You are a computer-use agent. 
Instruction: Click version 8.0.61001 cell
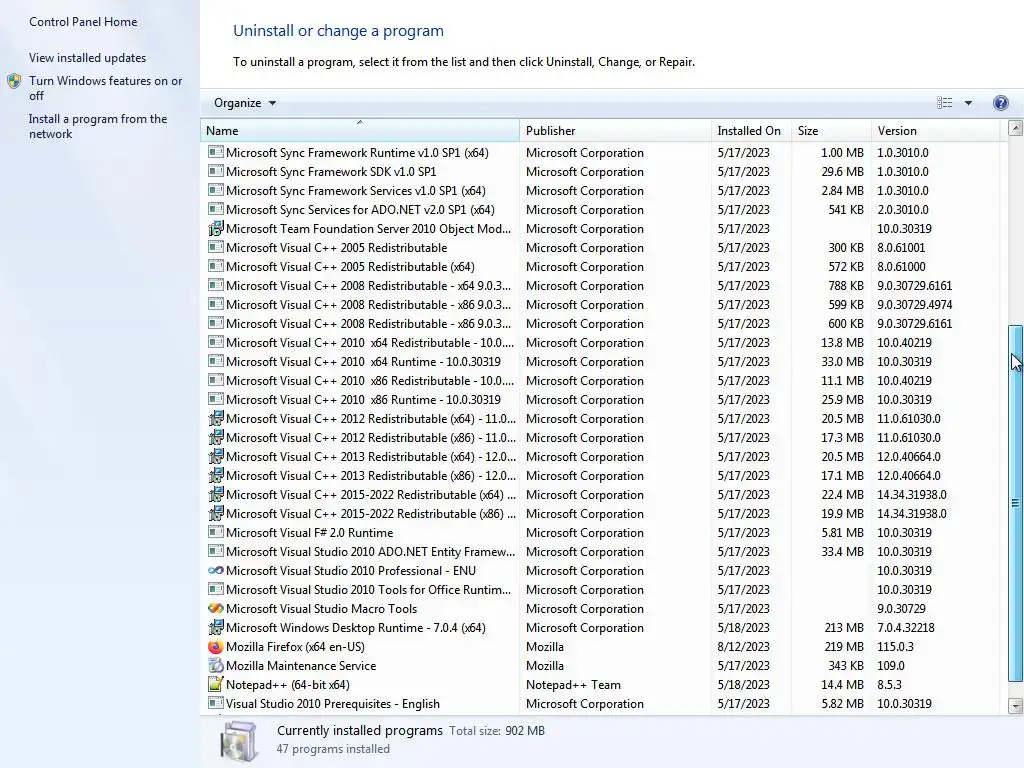click(x=901, y=248)
